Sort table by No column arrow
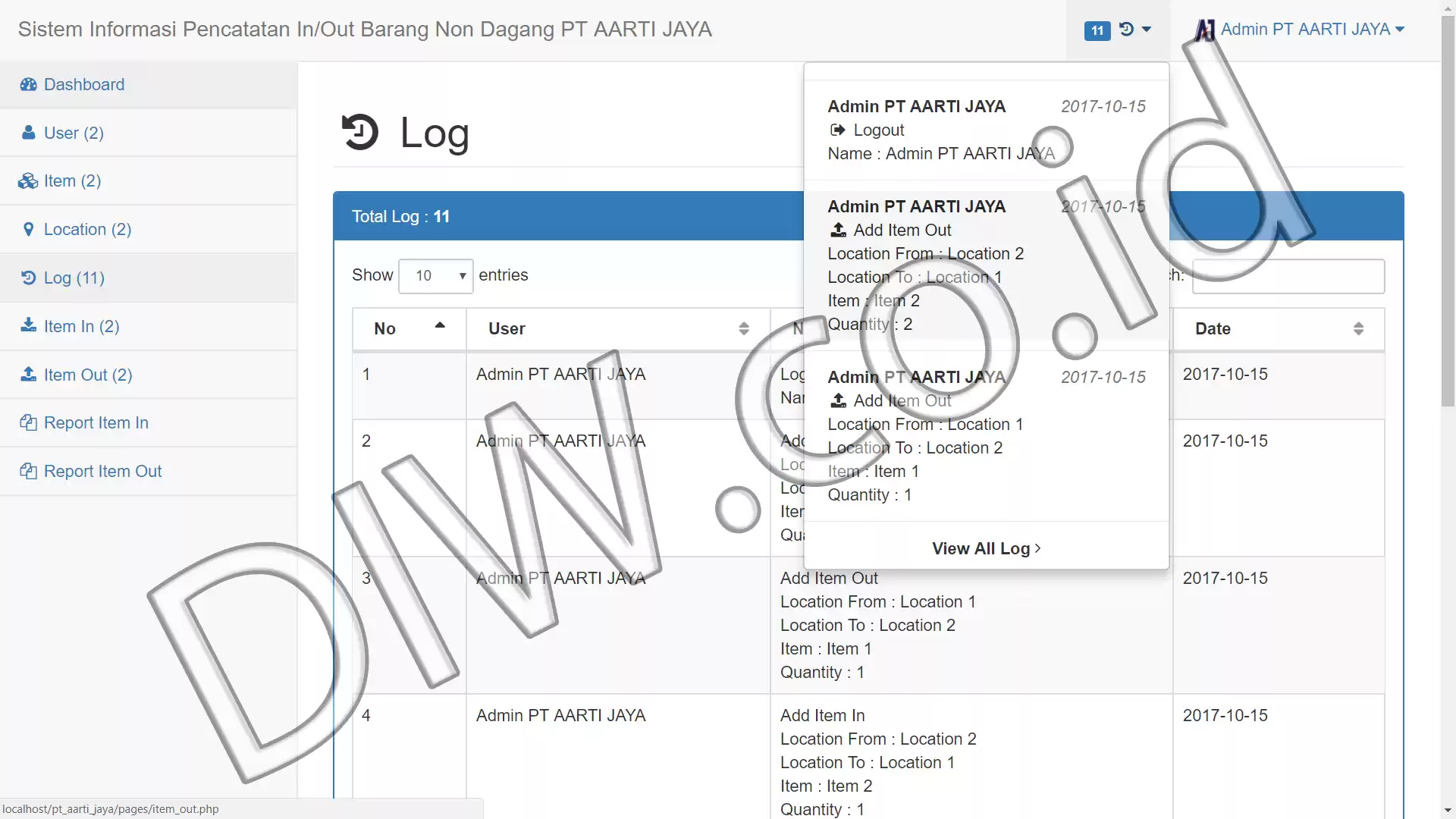The image size is (1456, 819). pyautogui.click(x=440, y=325)
